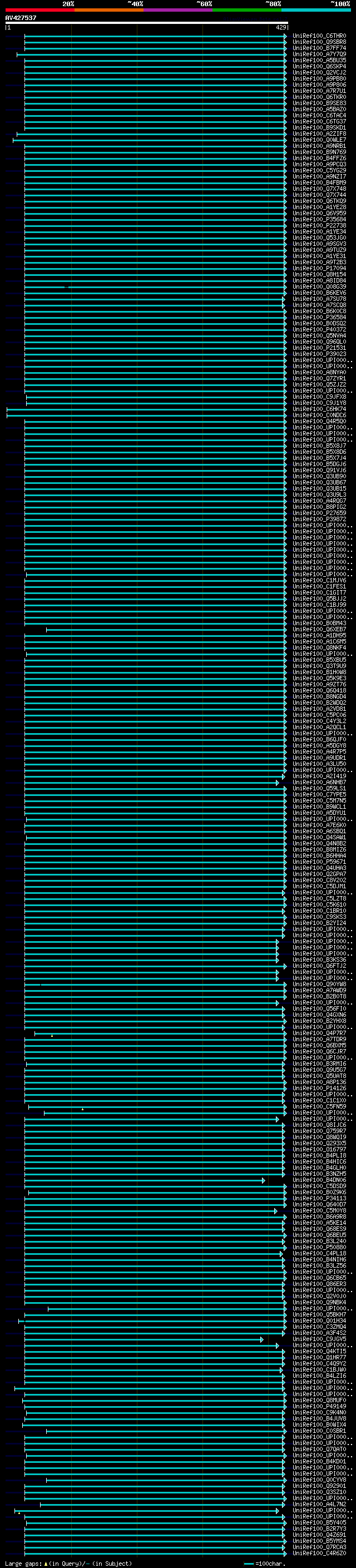Click the orange ~40% identity legend segment
The image size is (356, 1568).
pos(109,10)
